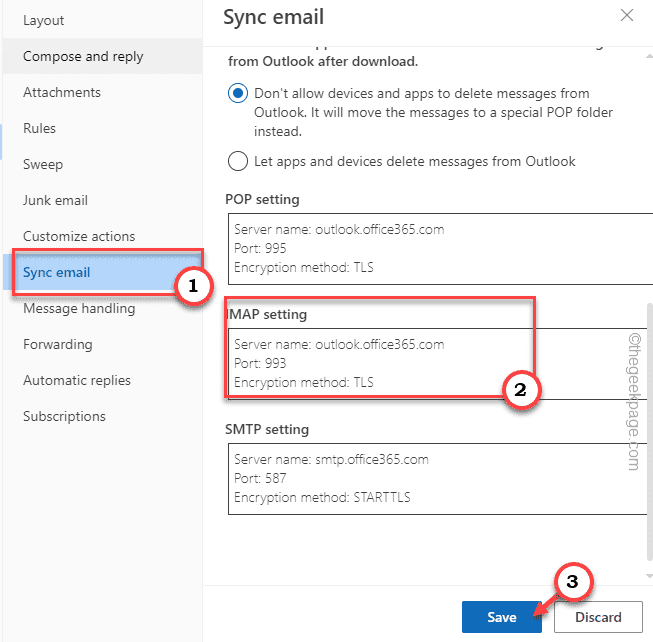Open the Rules settings page
Screen dimensions: 653x642
102,128
